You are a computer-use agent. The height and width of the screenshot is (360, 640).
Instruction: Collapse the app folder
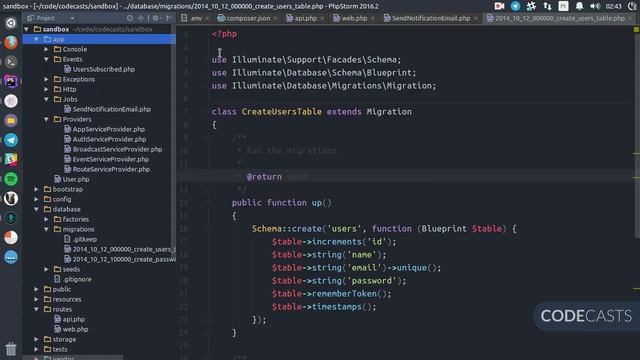[37, 39]
